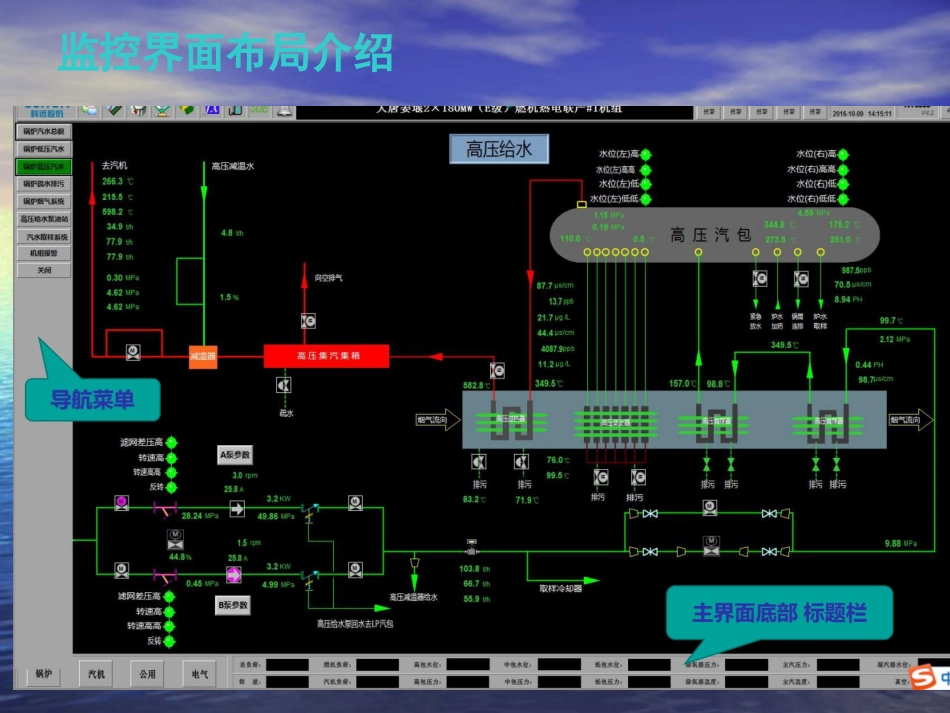Image resolution: width=950 pixels, height=713 pixels.
Task: Click the 水位(右)低低 green indicator light
Action: pyautogui.click(x=843, y=199)
